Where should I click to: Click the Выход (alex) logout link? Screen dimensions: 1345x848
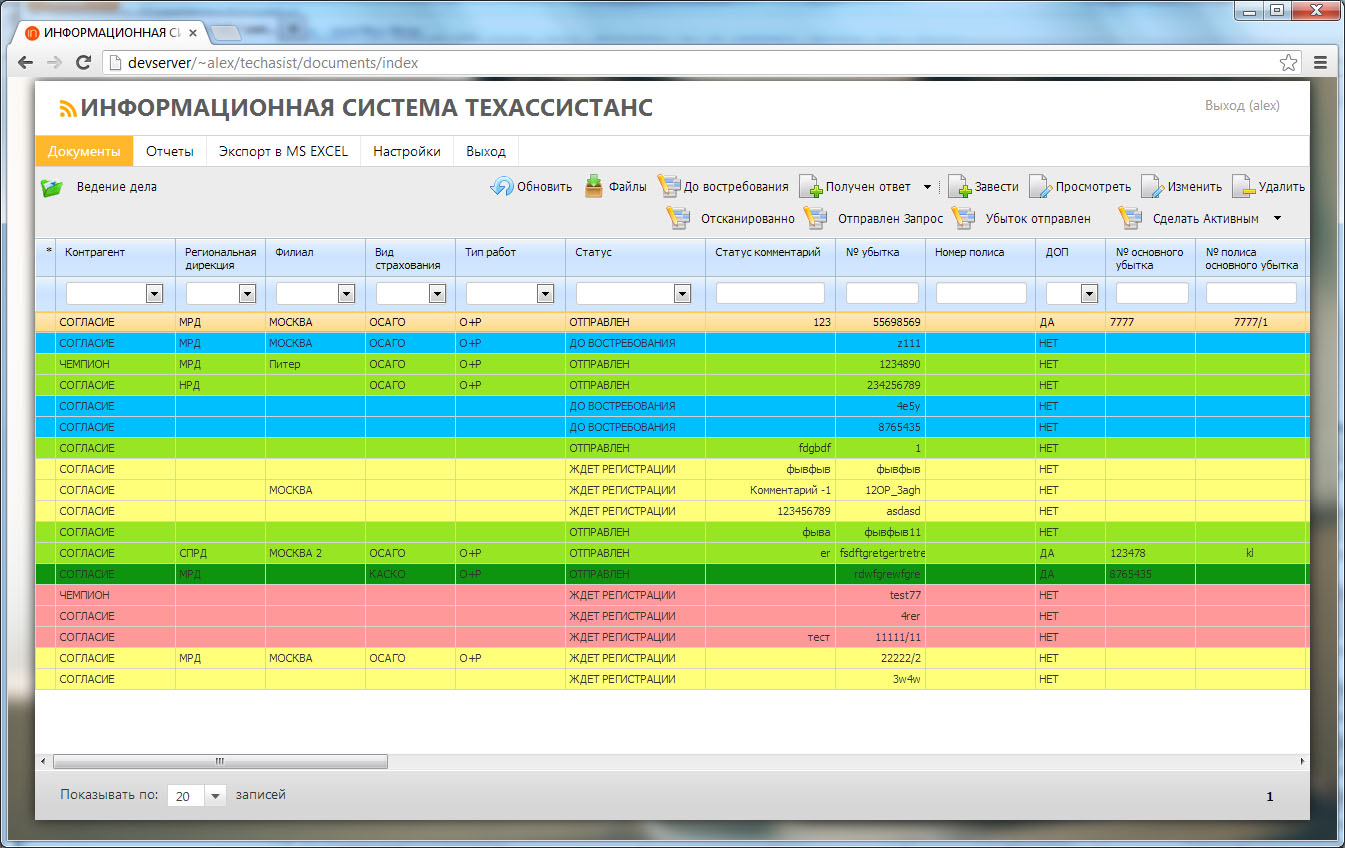1242,105
